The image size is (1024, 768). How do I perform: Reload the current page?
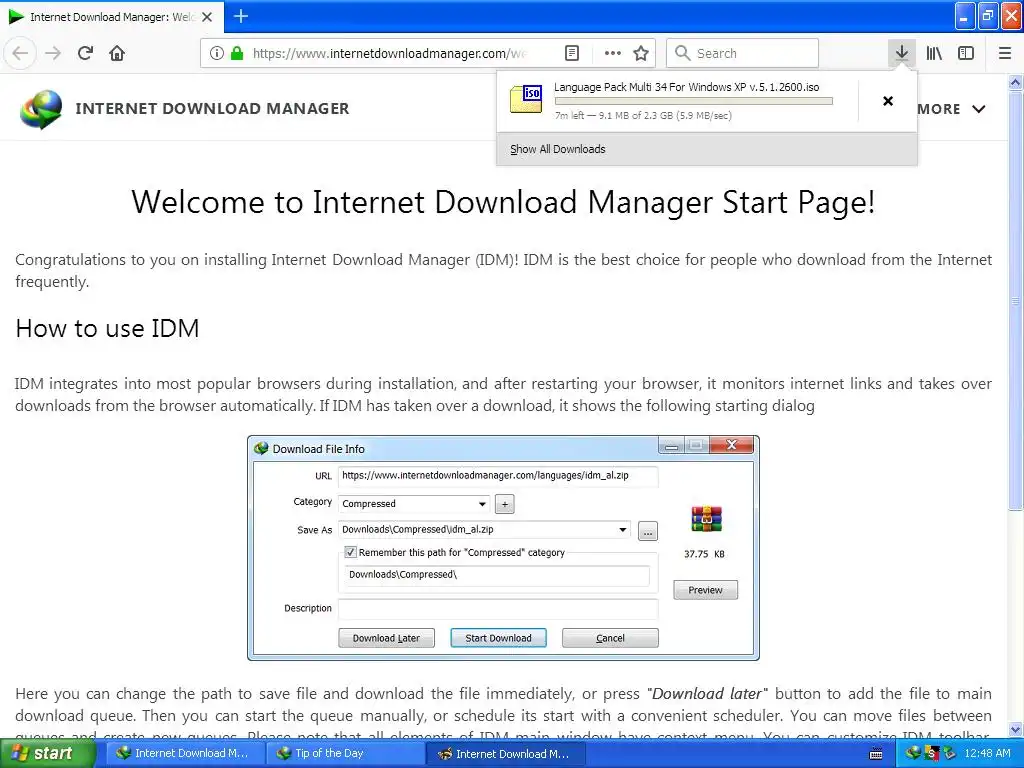click(x=85, y=53)
